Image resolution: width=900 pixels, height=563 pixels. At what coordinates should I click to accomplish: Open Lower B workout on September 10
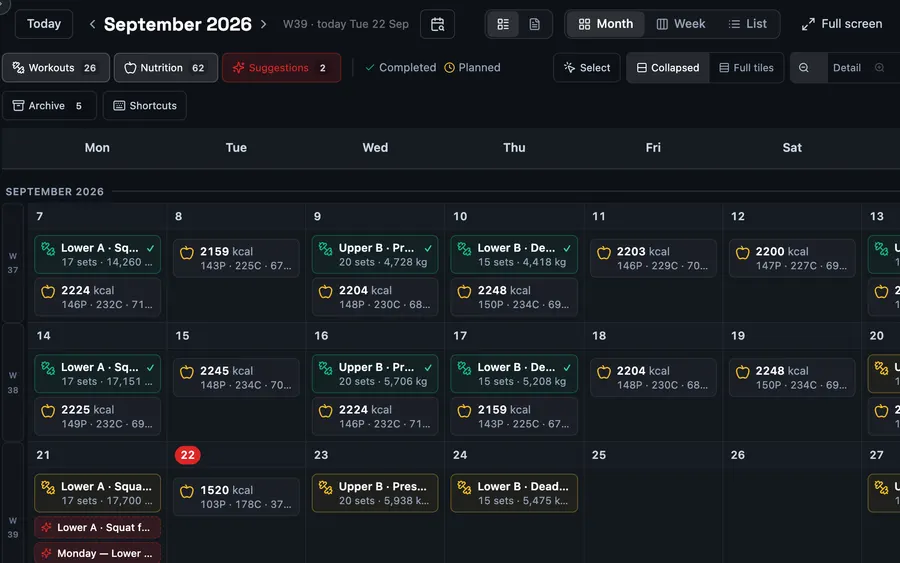pyautogui.click(x=514, y=254)
